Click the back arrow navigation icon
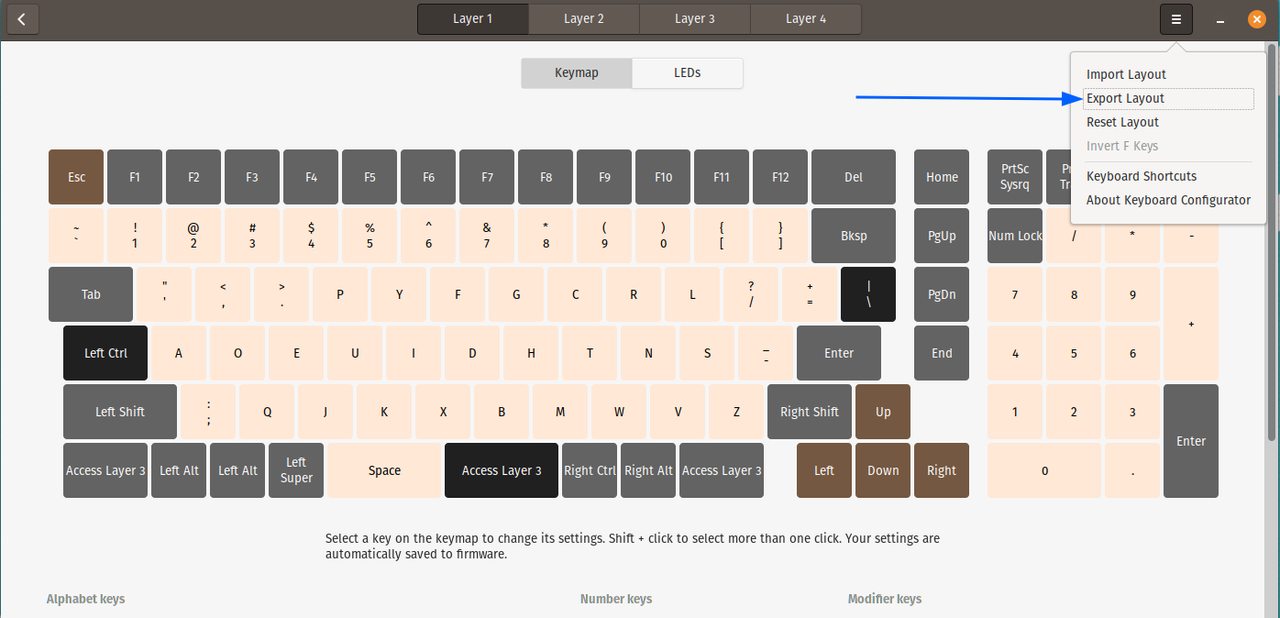This screenshot has width=1280, height=618. point(22,19)
